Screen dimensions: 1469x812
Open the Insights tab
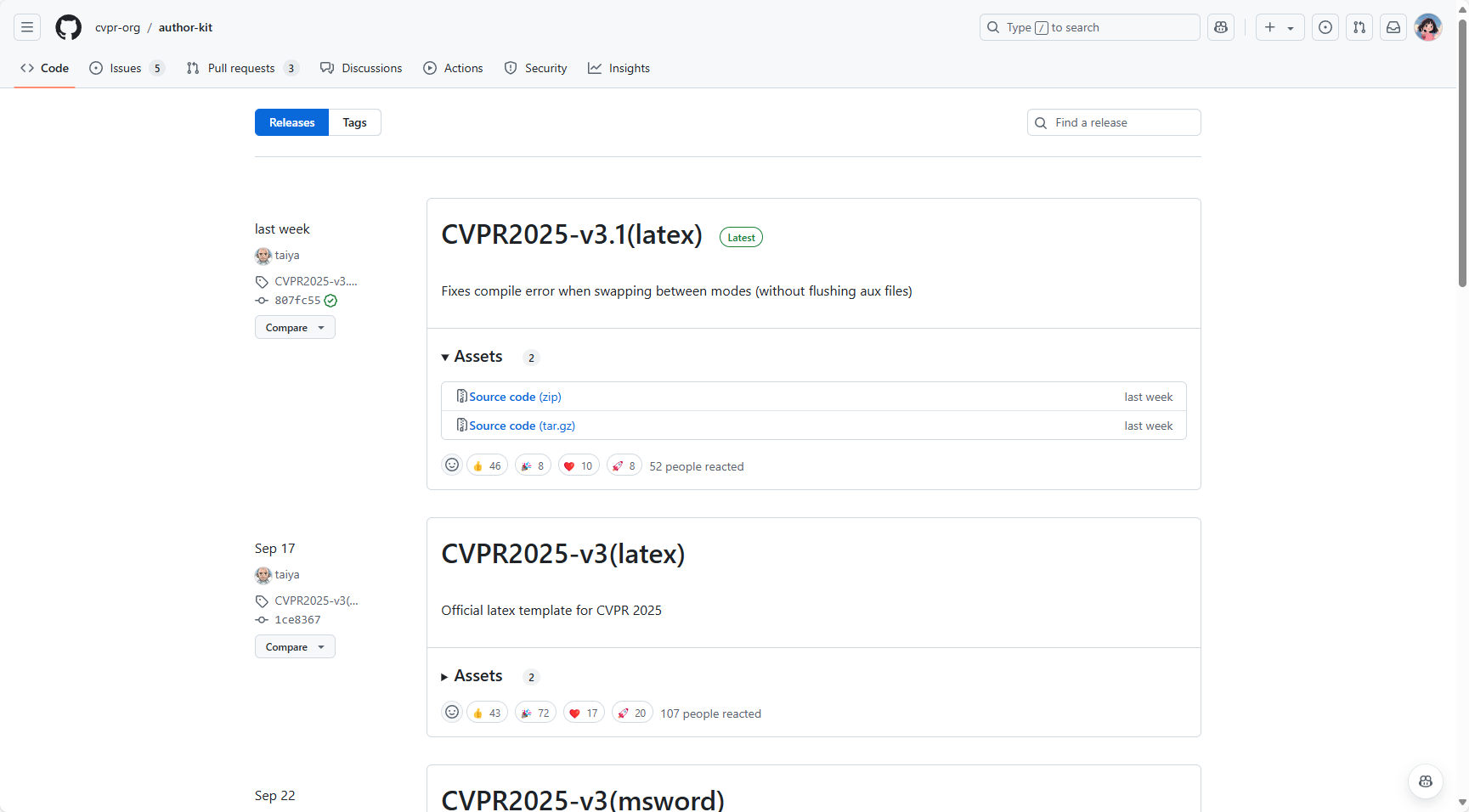pos(619,68)
